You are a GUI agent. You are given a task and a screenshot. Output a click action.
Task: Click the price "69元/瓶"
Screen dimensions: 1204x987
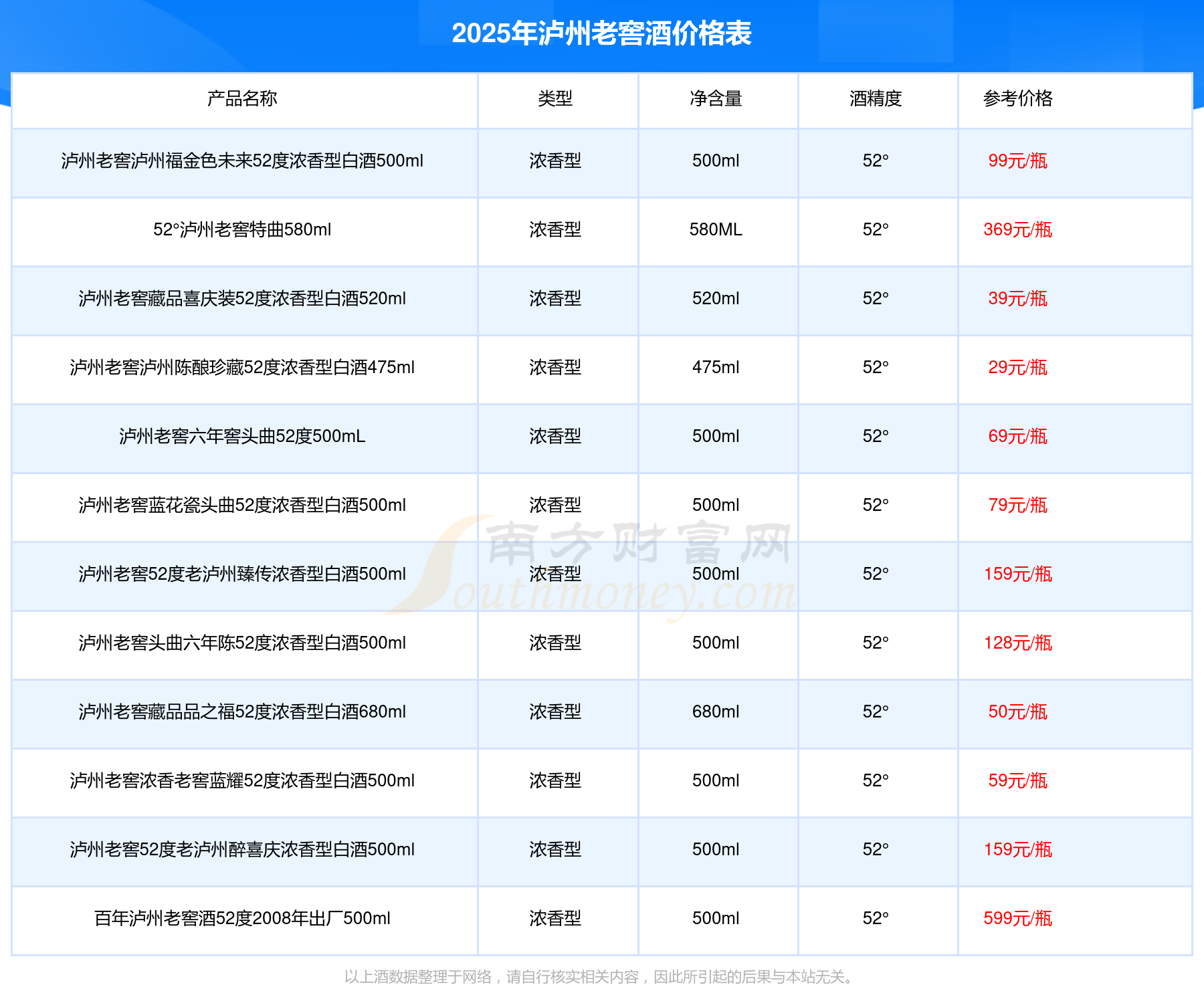coord(1017,437)
